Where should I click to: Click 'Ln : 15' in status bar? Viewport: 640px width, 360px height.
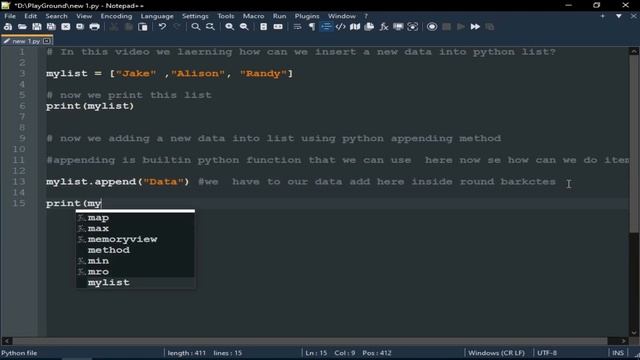point(316,353)
